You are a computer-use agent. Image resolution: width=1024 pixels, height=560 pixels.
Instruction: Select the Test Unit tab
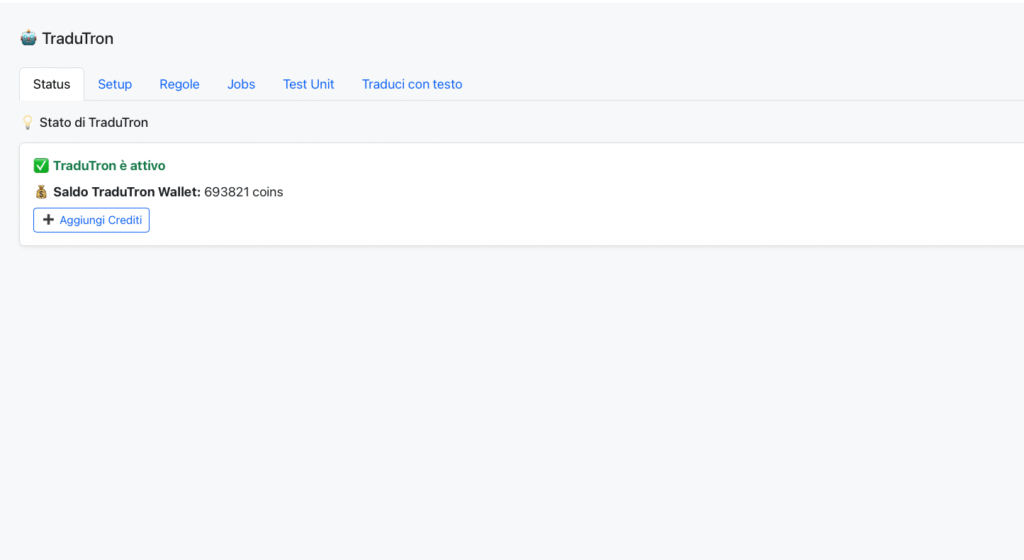[308, 84]
